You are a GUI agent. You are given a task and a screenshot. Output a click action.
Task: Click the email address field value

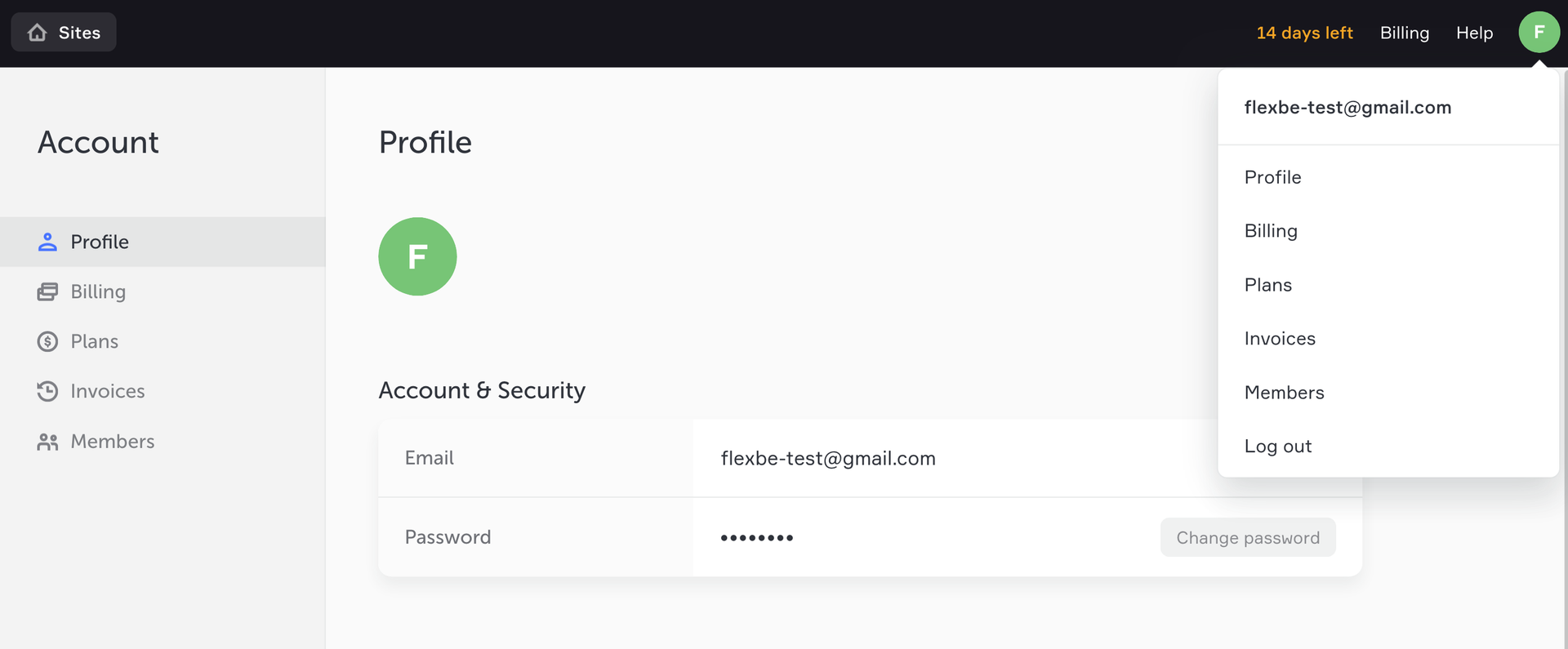point(828,459)
